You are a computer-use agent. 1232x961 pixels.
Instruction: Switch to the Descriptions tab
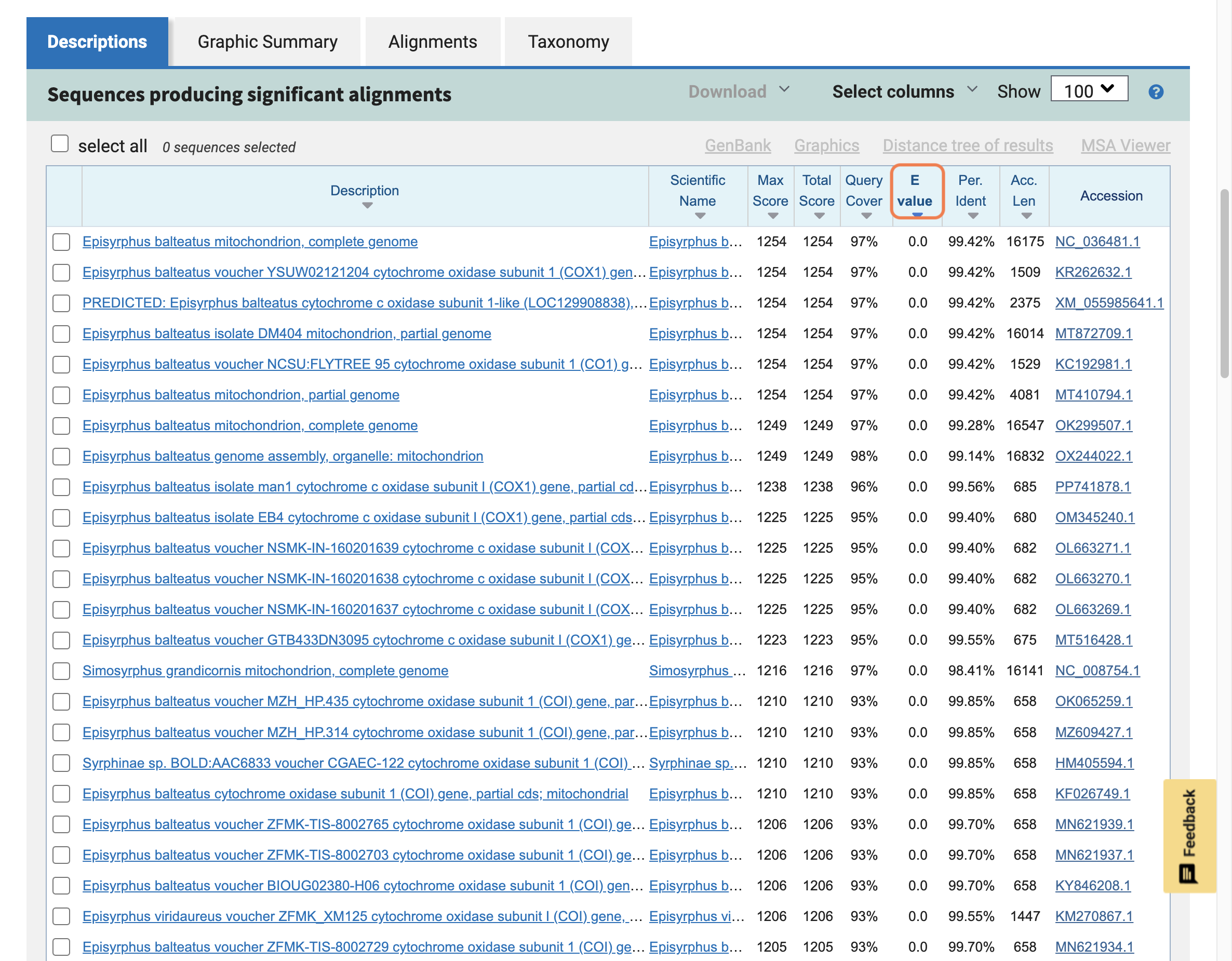97,42
